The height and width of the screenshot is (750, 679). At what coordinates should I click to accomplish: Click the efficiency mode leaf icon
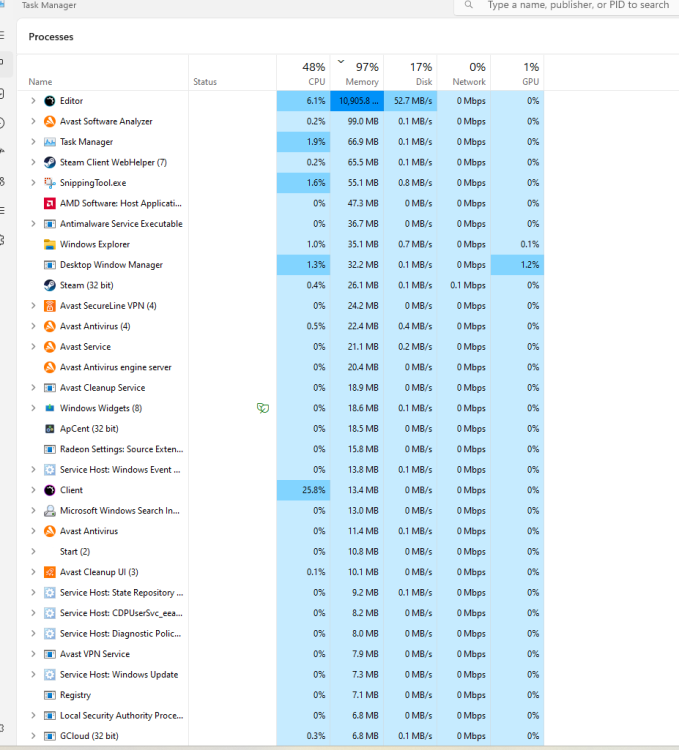(x=263, y=408)
